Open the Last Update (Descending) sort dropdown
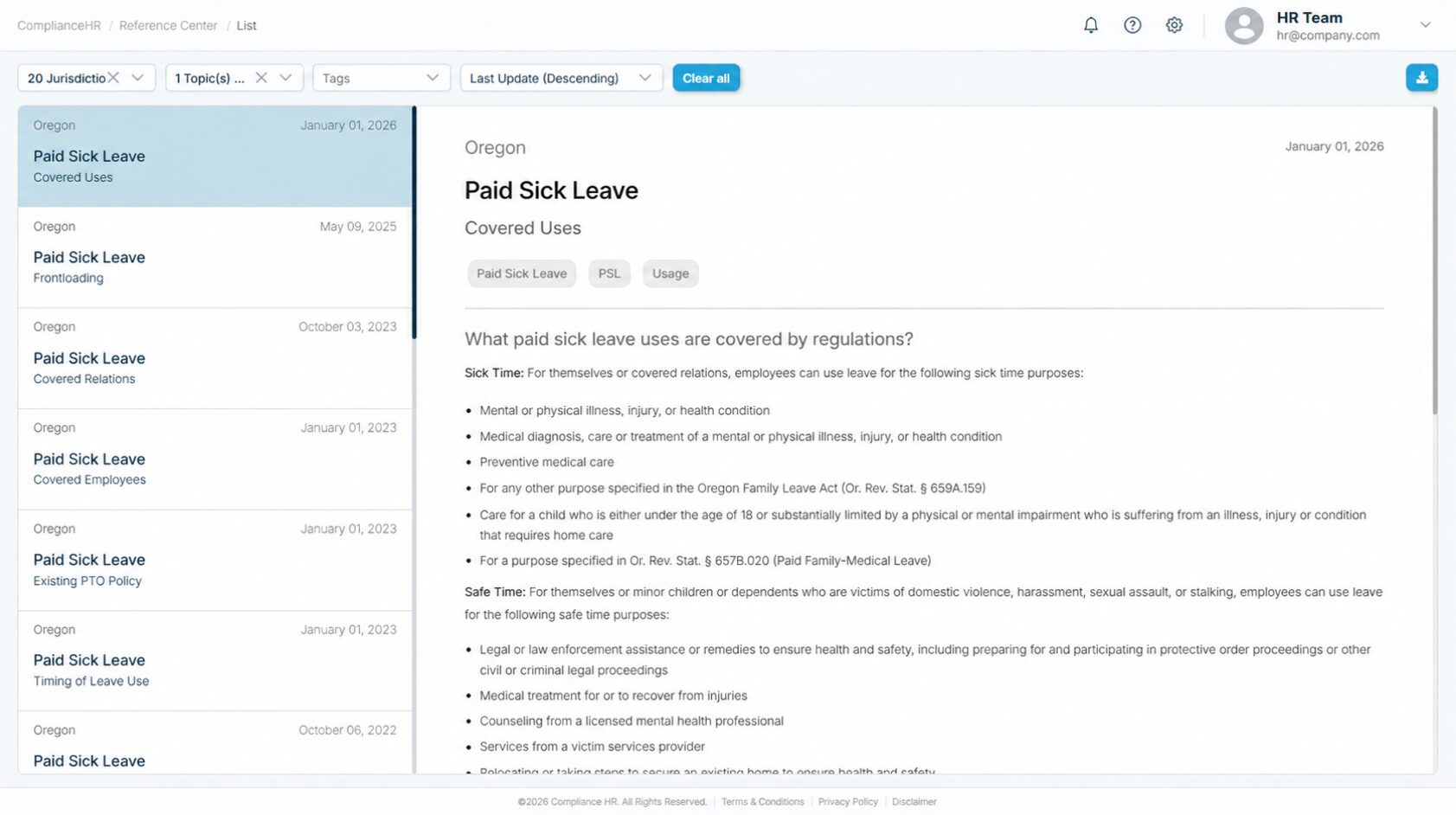The width and height of the screenshot is (1456, 815). (561, 78)
